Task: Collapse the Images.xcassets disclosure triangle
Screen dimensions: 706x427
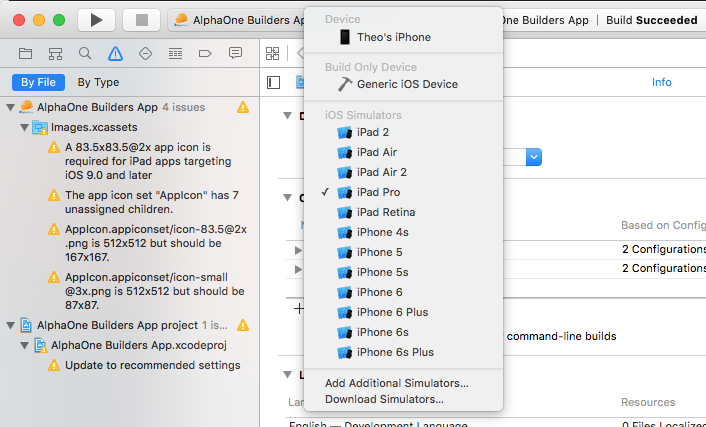Action: [25, 127]
